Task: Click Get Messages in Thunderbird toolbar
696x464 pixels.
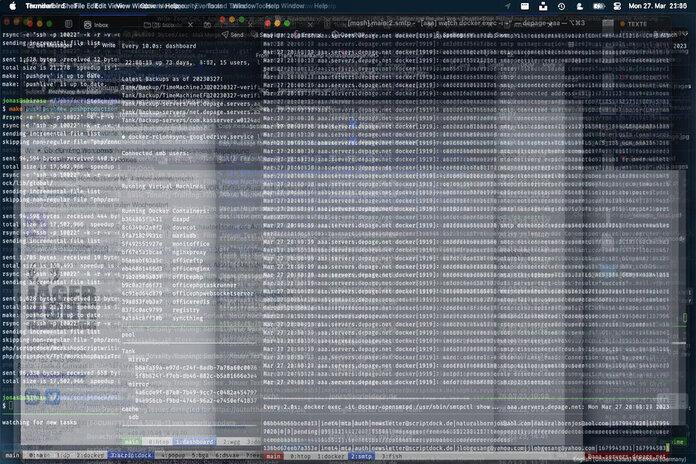Action: tap(52, 45)
